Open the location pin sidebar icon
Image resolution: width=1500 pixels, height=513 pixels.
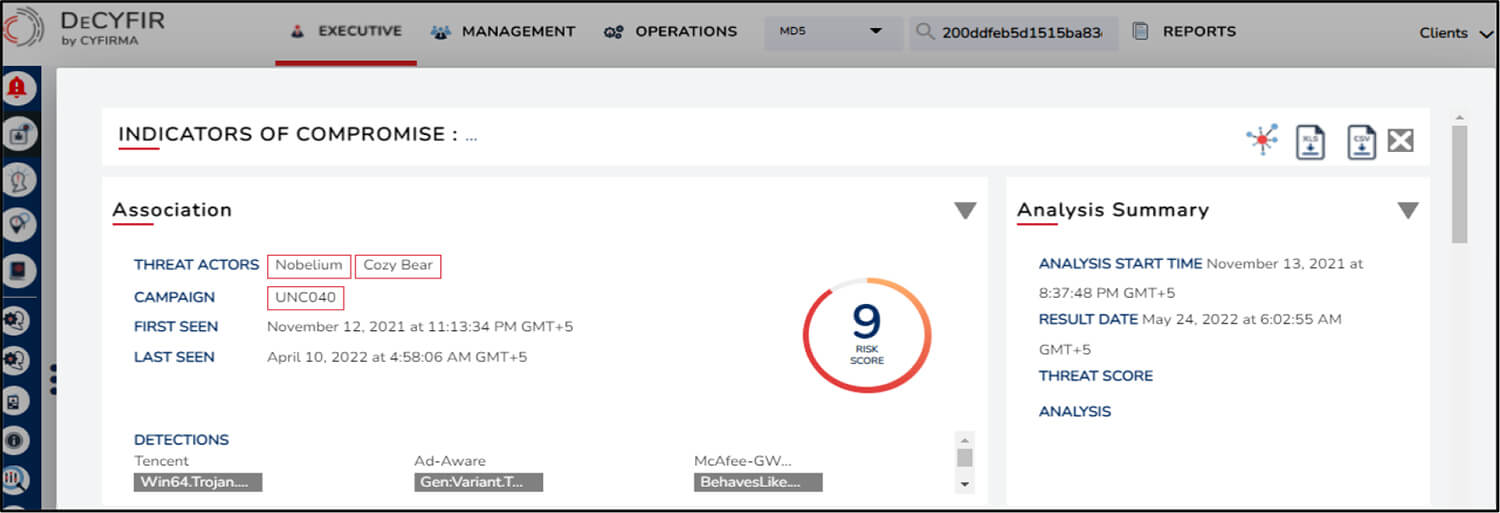[x=17, y=225]
